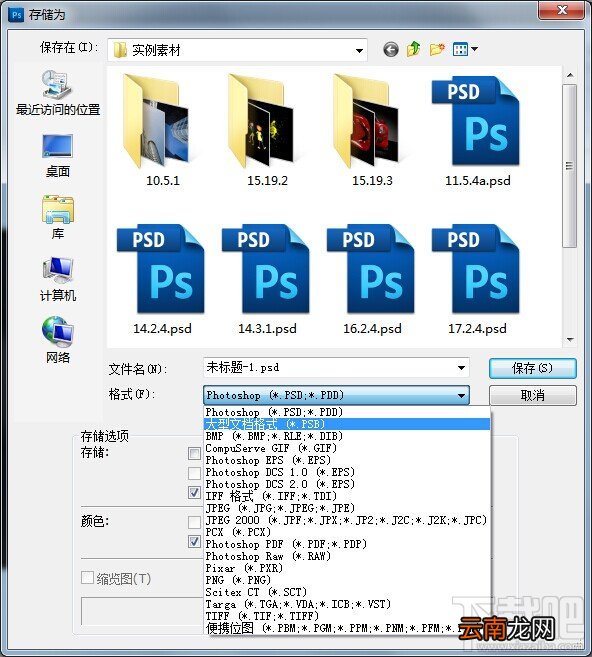This screenshot has height=657, width=592.
Task: Choose Photoshop Raw format
Action: (x=347, y=556)
